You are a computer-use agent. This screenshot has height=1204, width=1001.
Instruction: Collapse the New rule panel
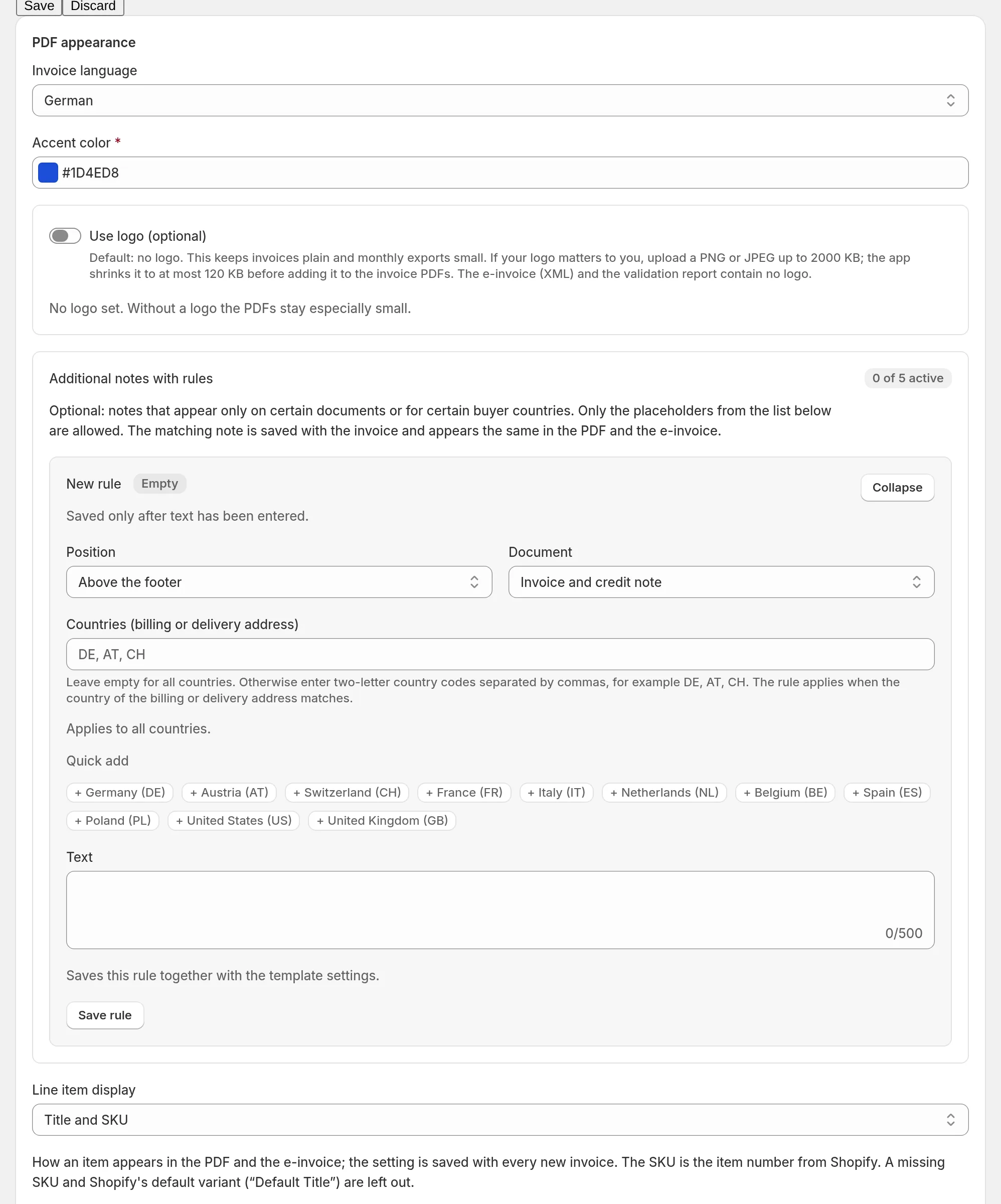(897, 487)
